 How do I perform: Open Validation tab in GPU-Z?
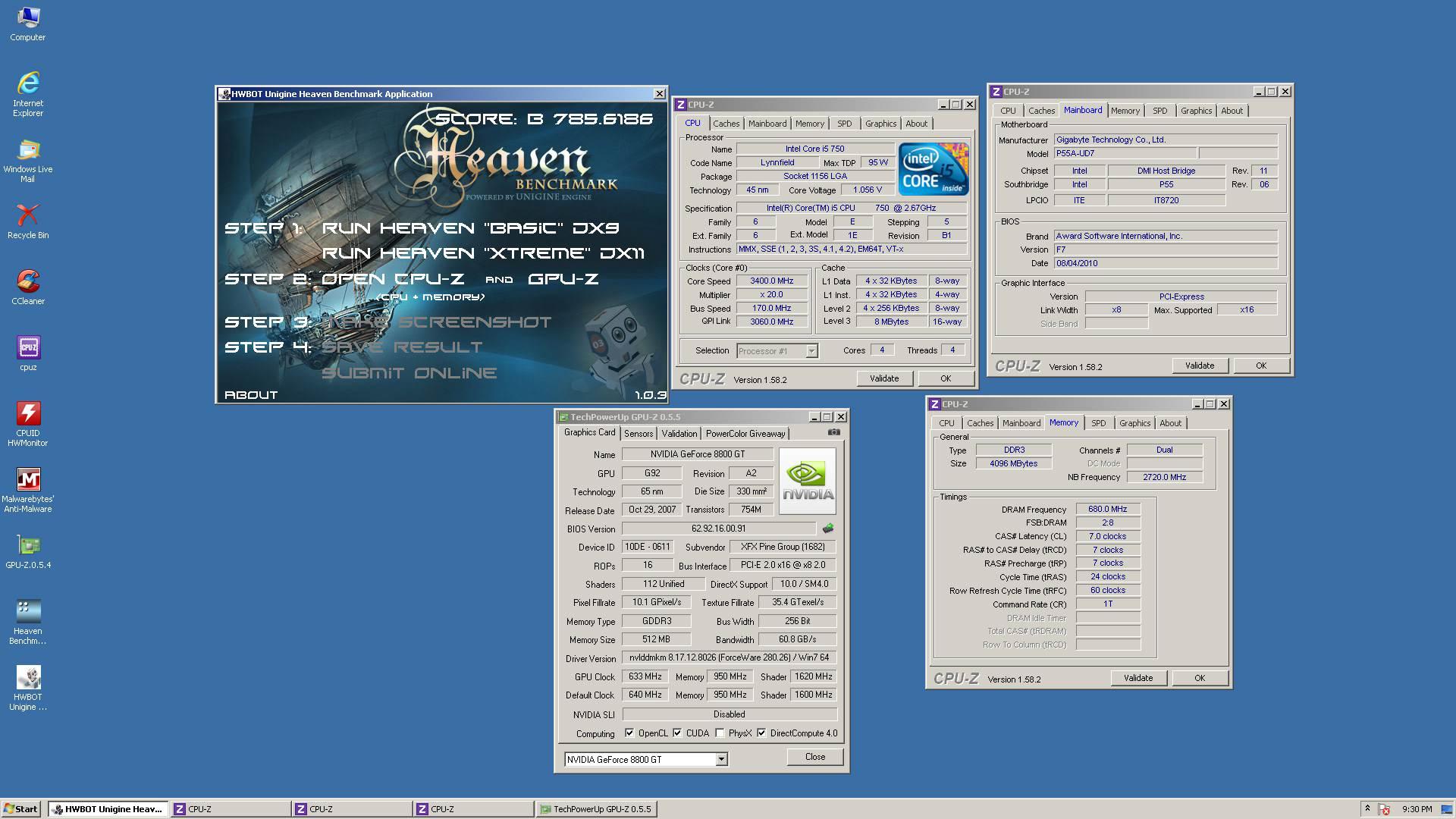(679, 434)
